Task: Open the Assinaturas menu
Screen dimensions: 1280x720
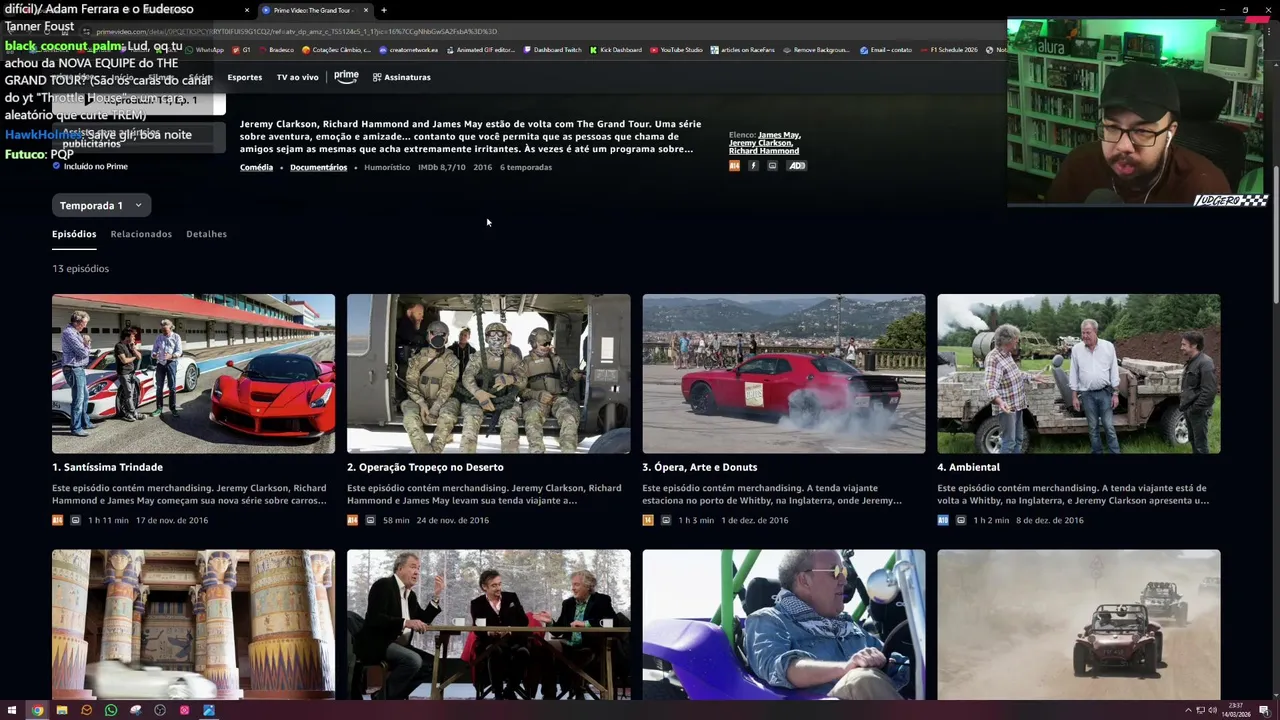Action: click(402, 77)
